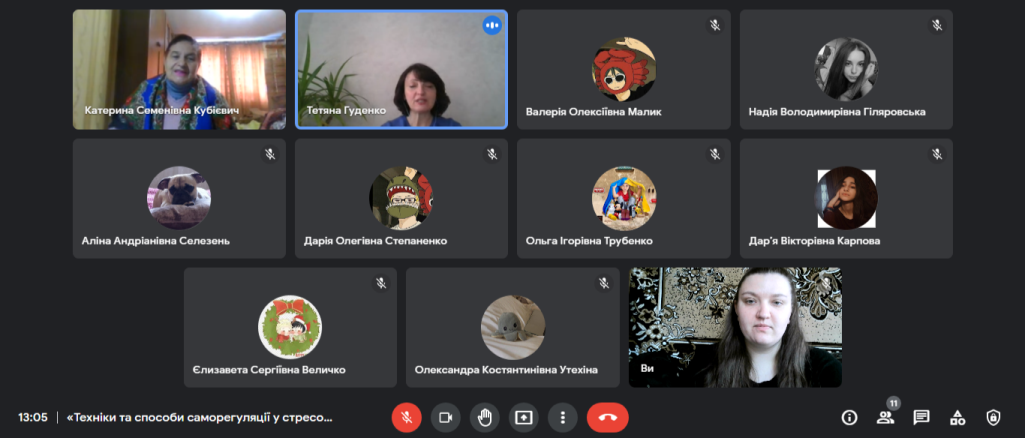Screen dimensions: 1025x438
Task: Start presenting your screen
Action: (524, 417)
